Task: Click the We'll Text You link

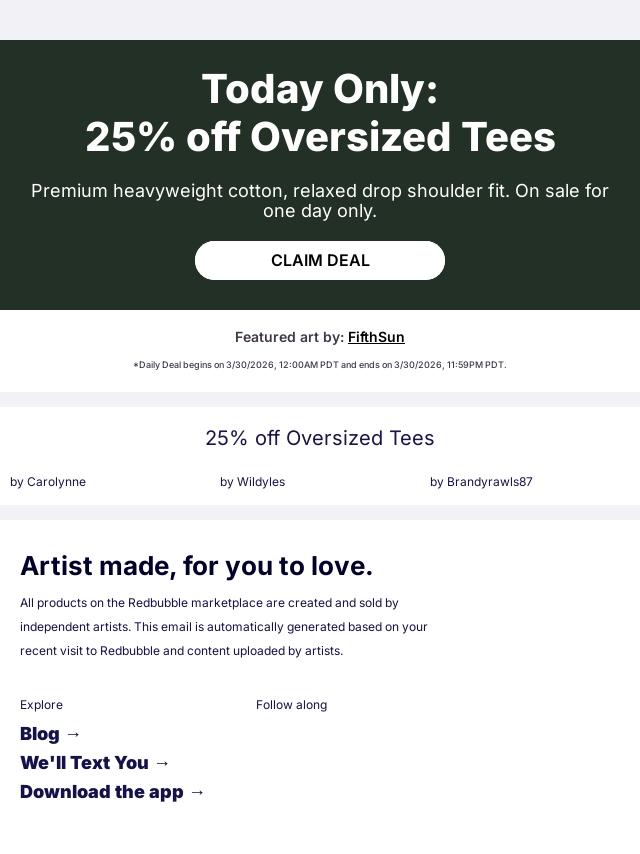Action: coord(84,763)
